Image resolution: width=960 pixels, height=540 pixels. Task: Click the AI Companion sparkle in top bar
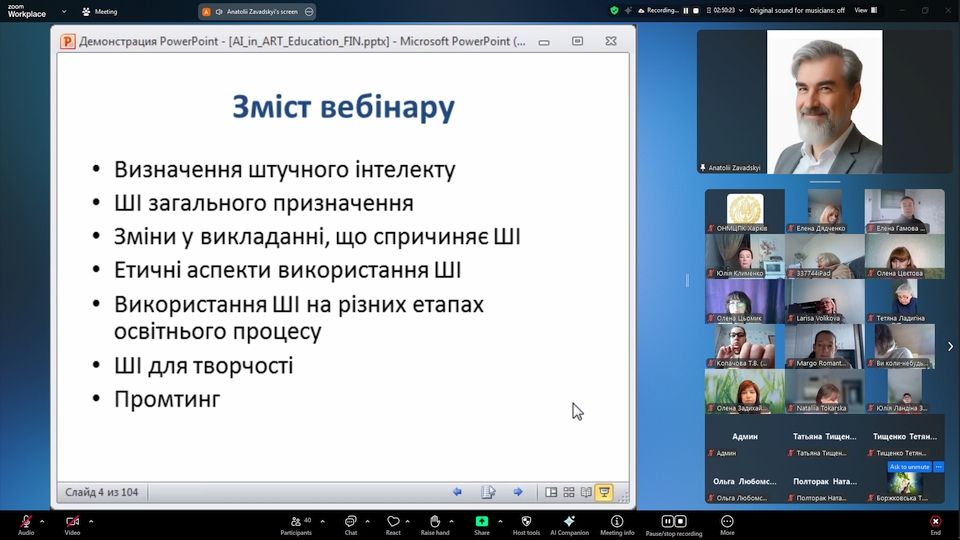click(x=628, y=10)
